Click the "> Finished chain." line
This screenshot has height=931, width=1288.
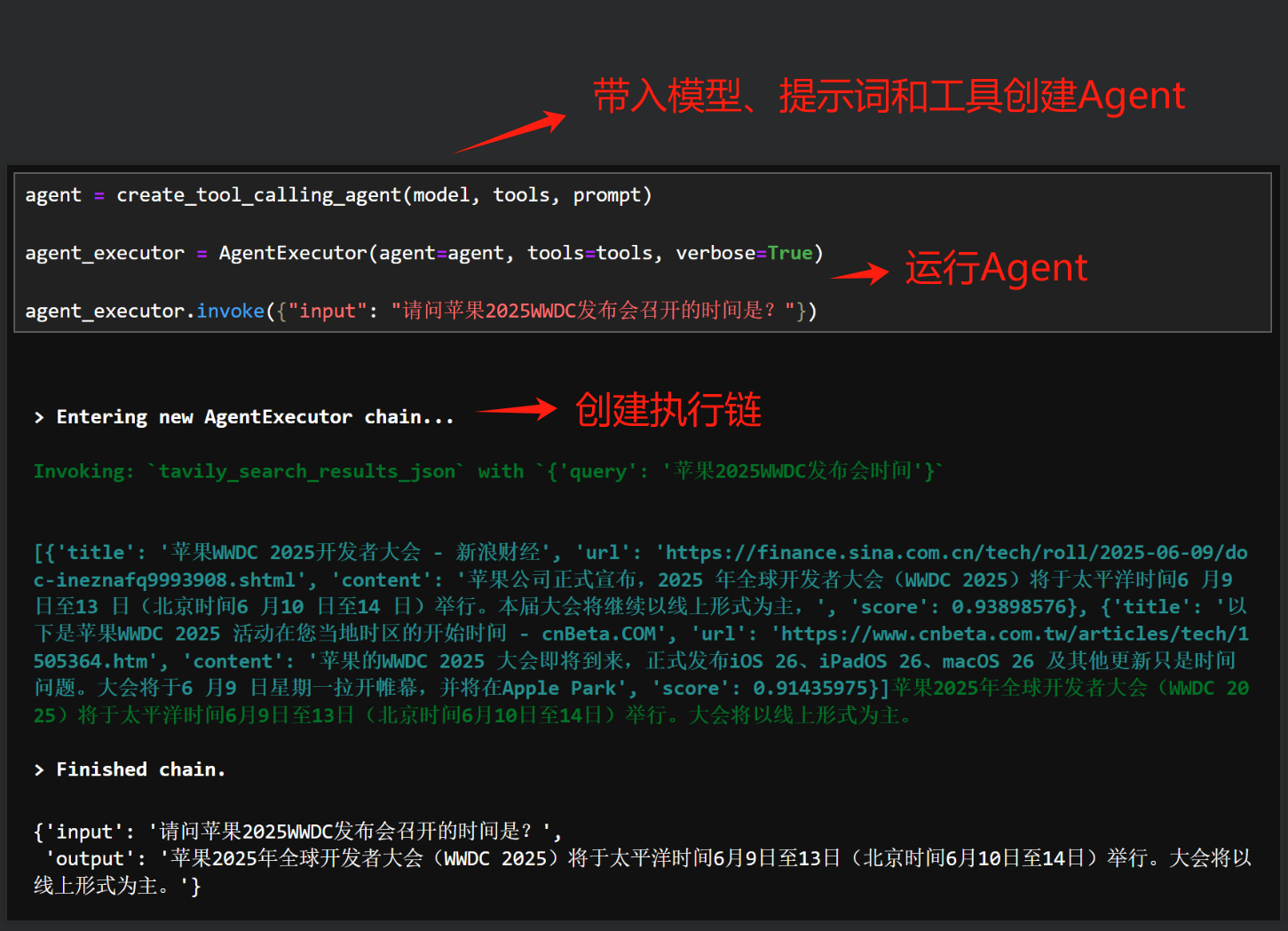pos(130,769)
